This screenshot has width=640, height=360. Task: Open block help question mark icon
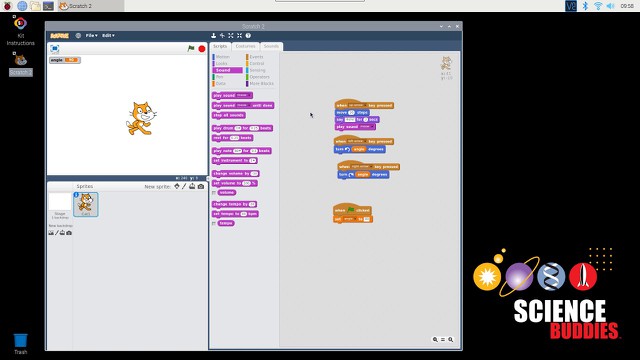(248, 36)
